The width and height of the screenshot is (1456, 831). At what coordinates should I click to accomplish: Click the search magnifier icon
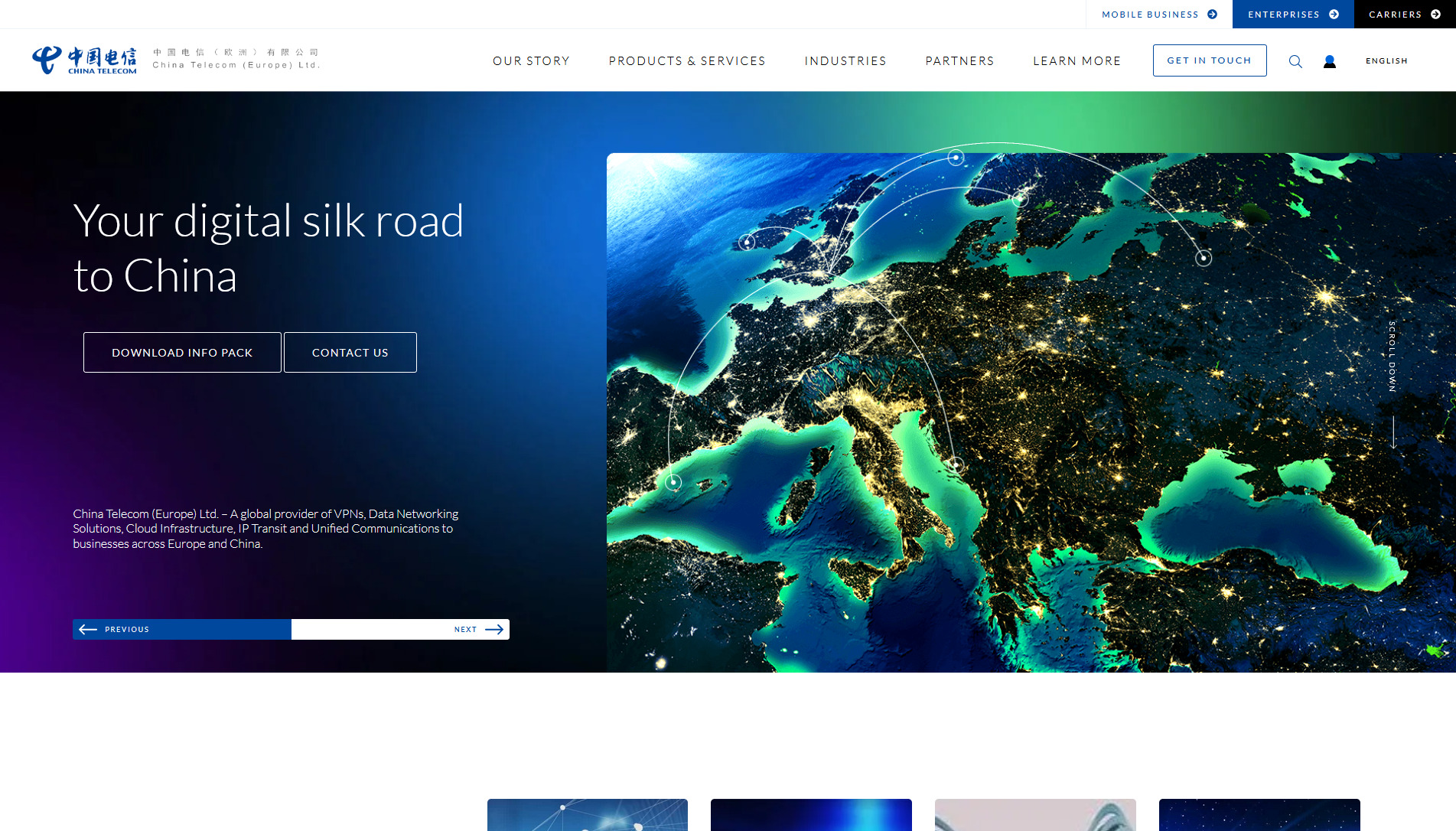pos(1295,61)
